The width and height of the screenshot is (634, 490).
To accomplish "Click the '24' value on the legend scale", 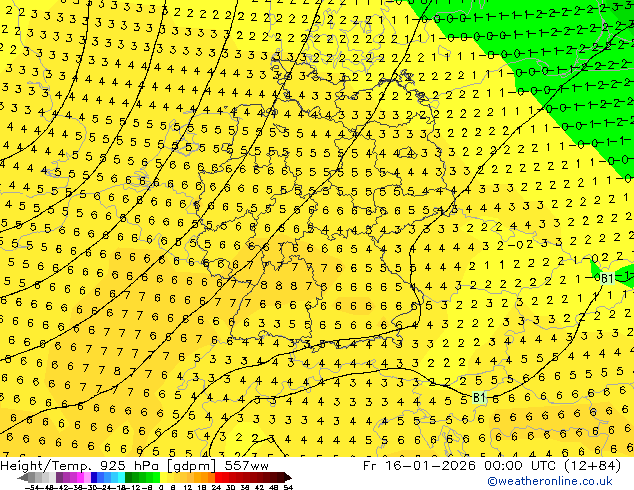I will point(216,487).
